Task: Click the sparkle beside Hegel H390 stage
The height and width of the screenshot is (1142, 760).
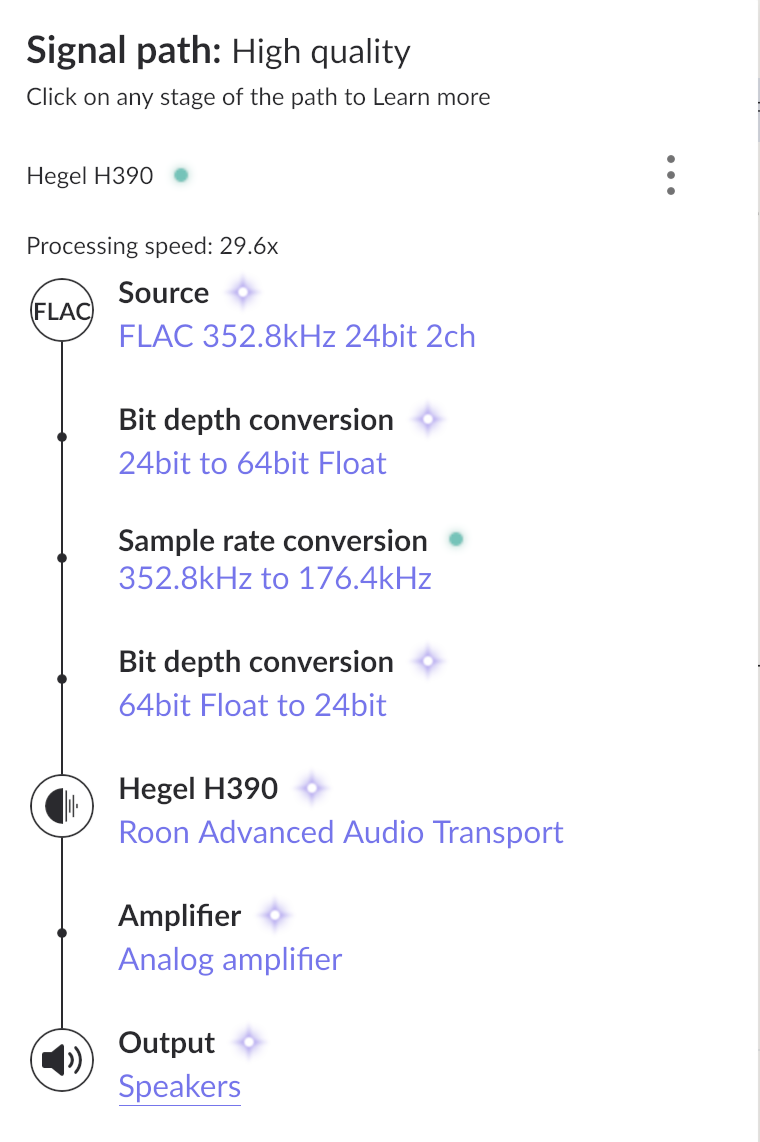Action: pos(311,789)
